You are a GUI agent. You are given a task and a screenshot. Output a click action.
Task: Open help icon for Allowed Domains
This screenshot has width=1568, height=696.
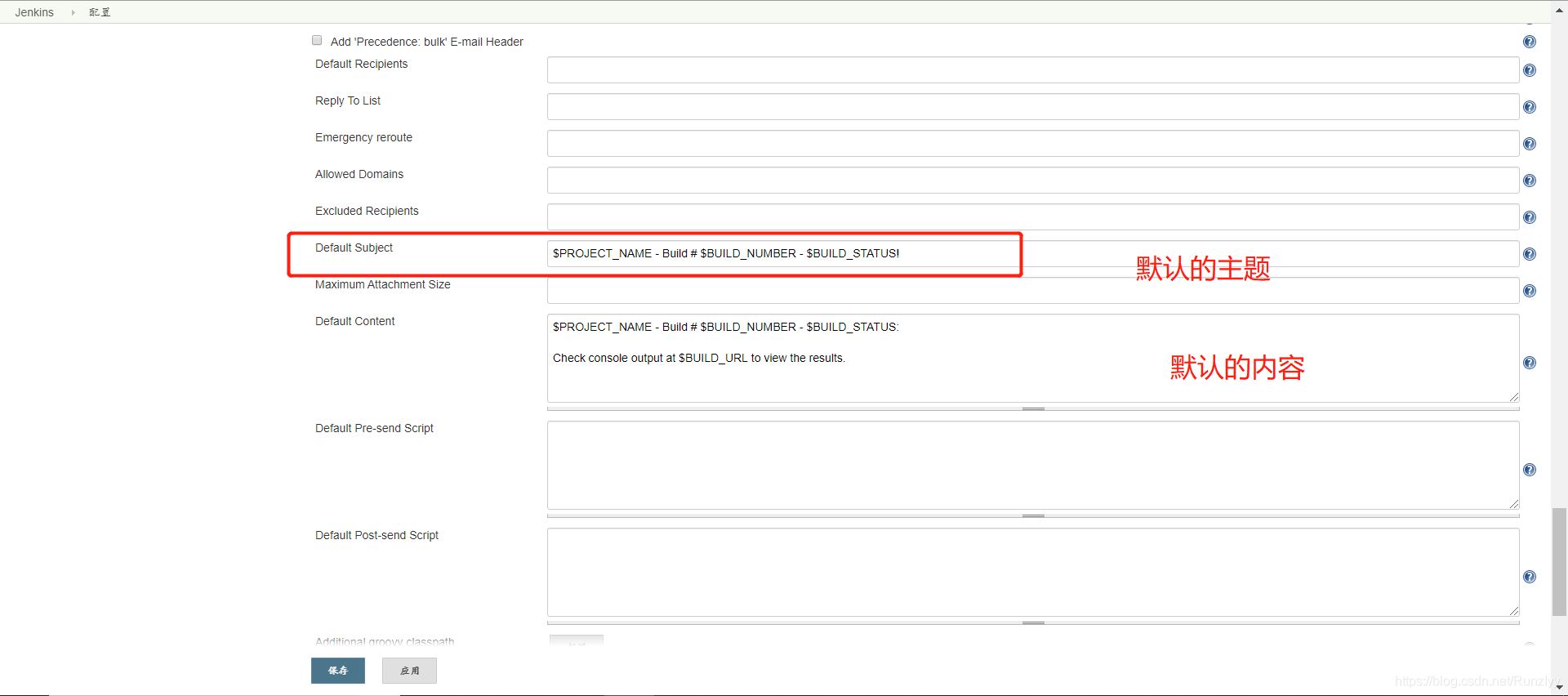[x=1530, y=181]
